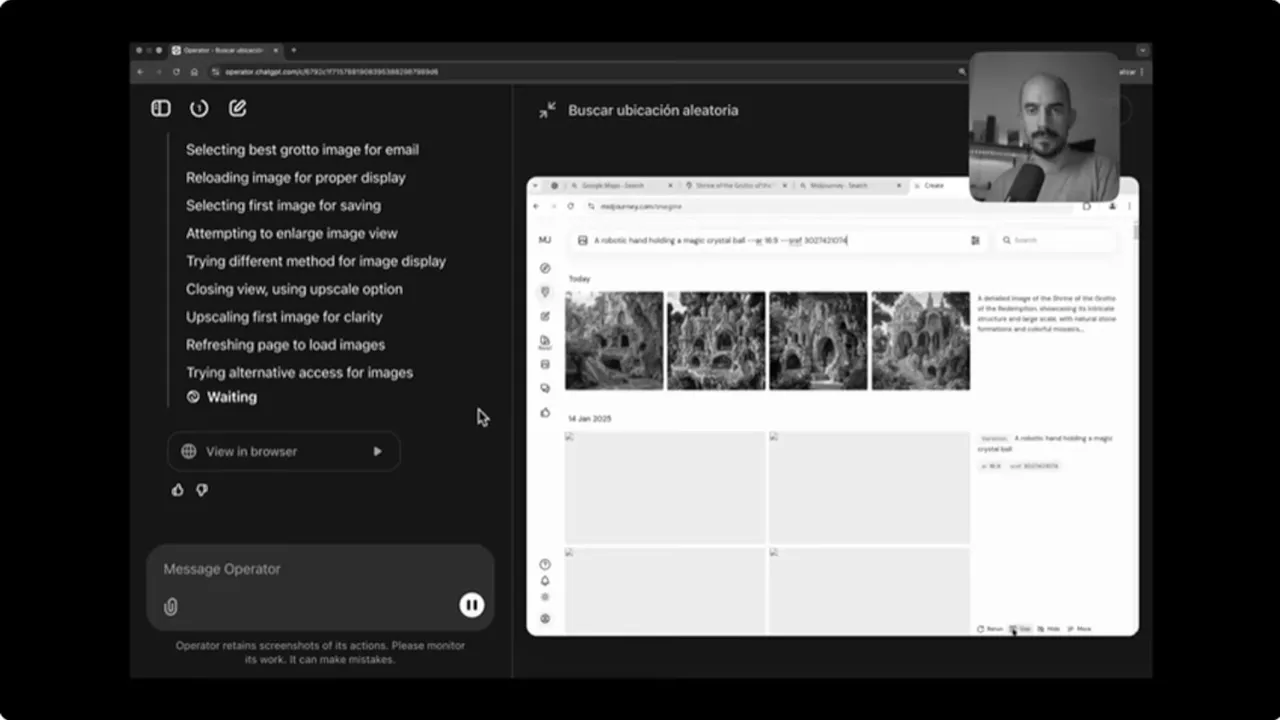Open the account profile icon in sidebar

545,619
